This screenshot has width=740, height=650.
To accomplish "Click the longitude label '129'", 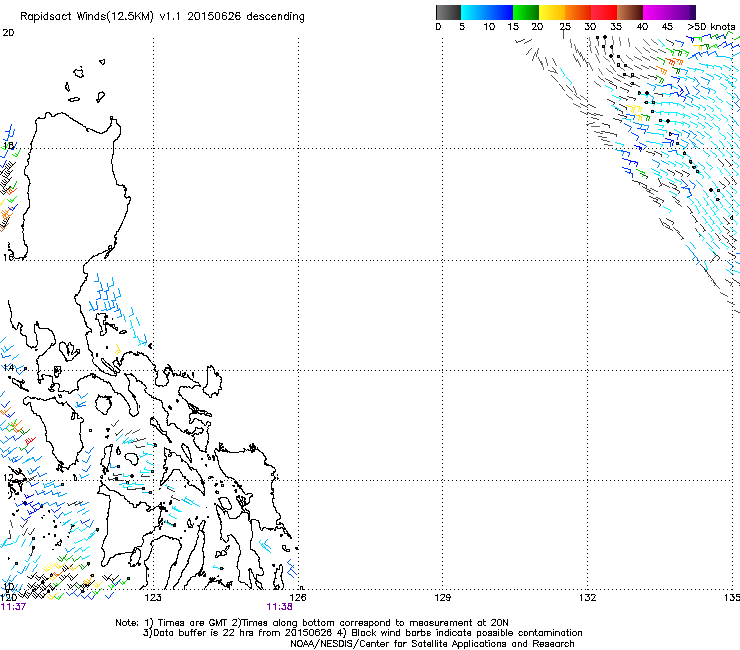I will point(442,598).
